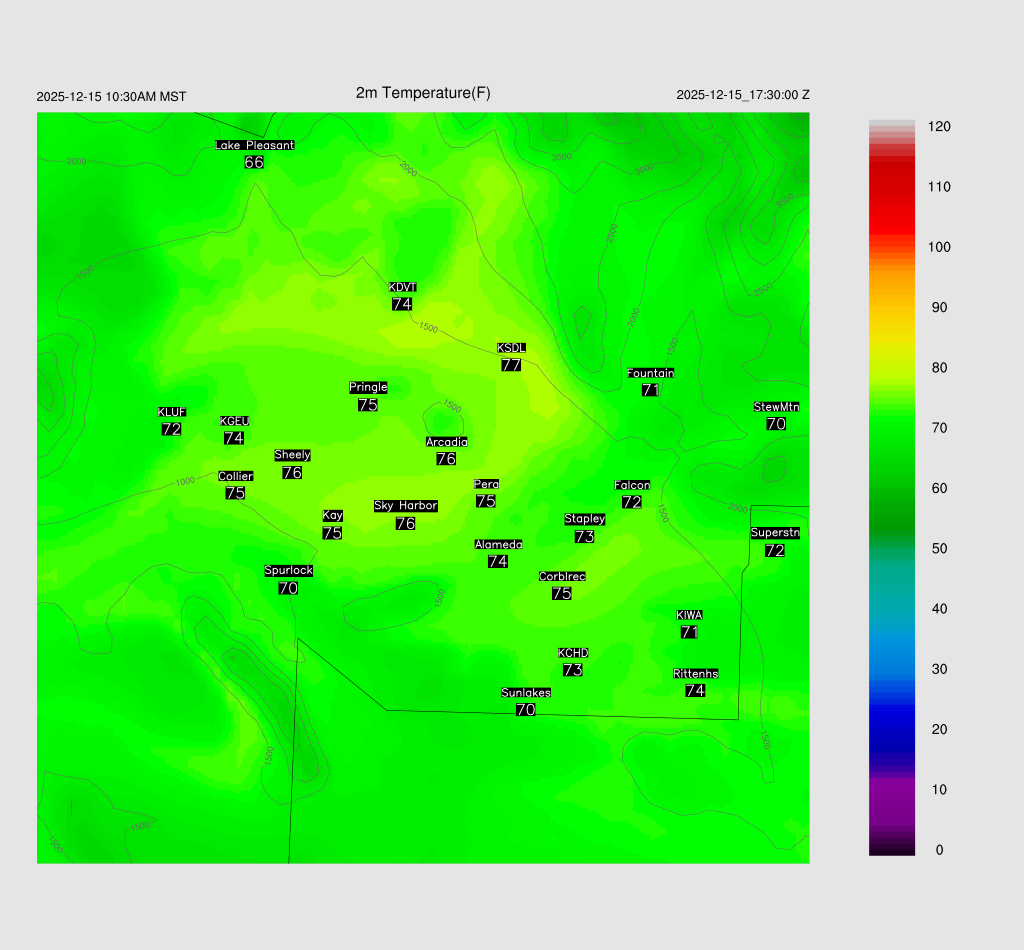
Task: Pick the blue color at 30 on colorbar
Action: pos(892,669)
